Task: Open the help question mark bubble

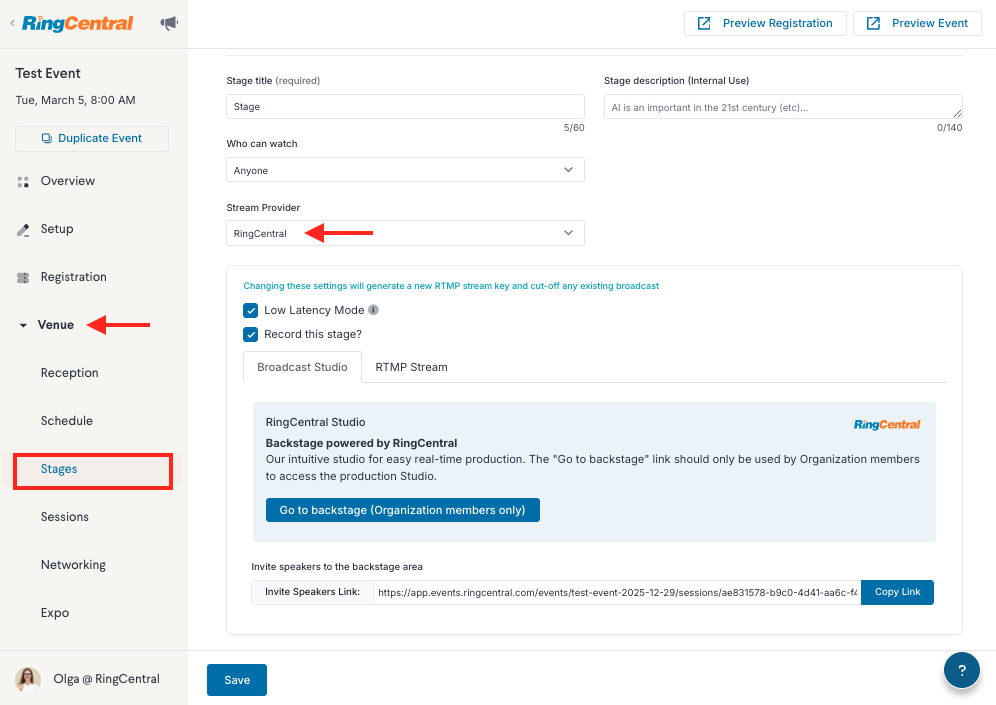Action: click(x=962, y=670)
